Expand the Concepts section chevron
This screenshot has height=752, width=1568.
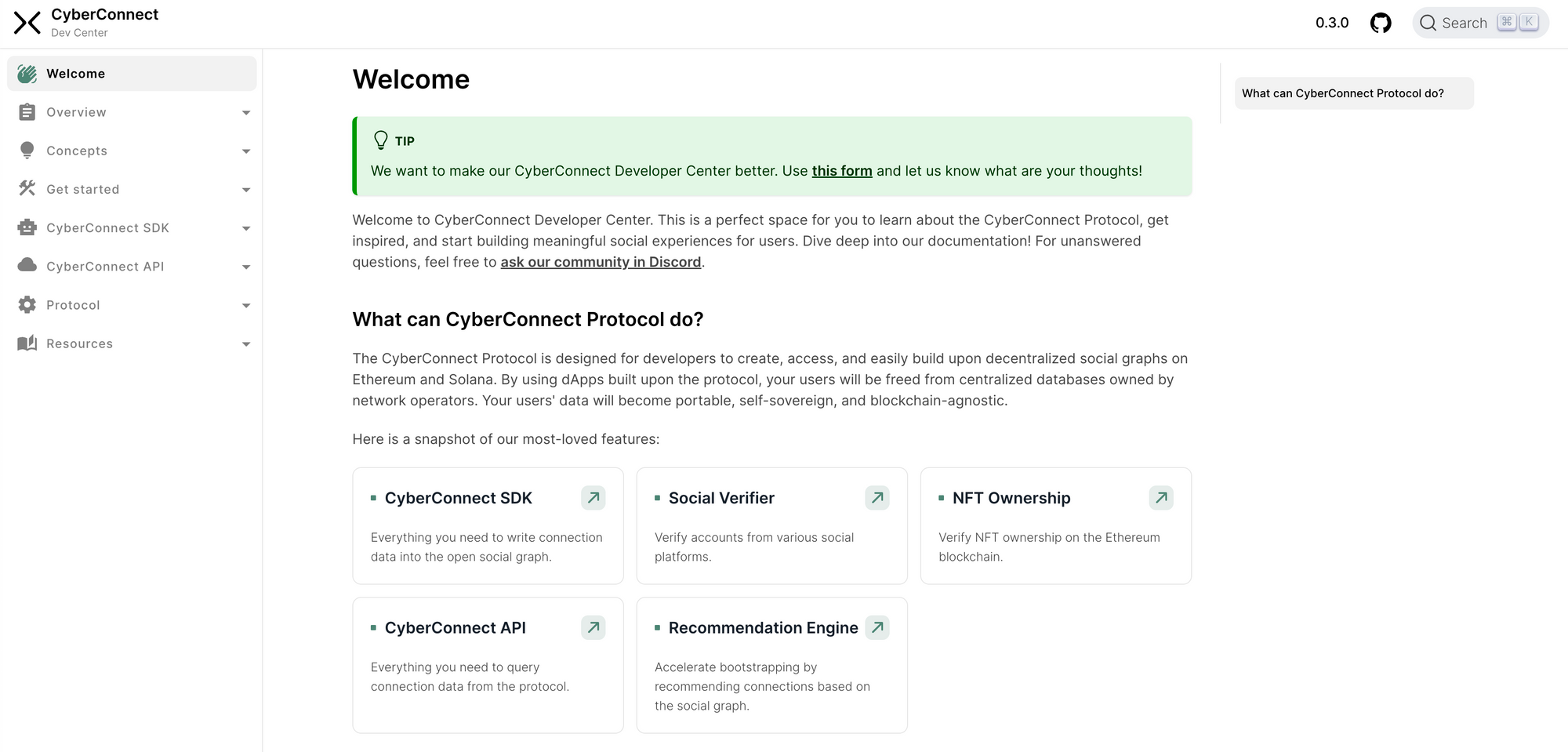[246, 151]
